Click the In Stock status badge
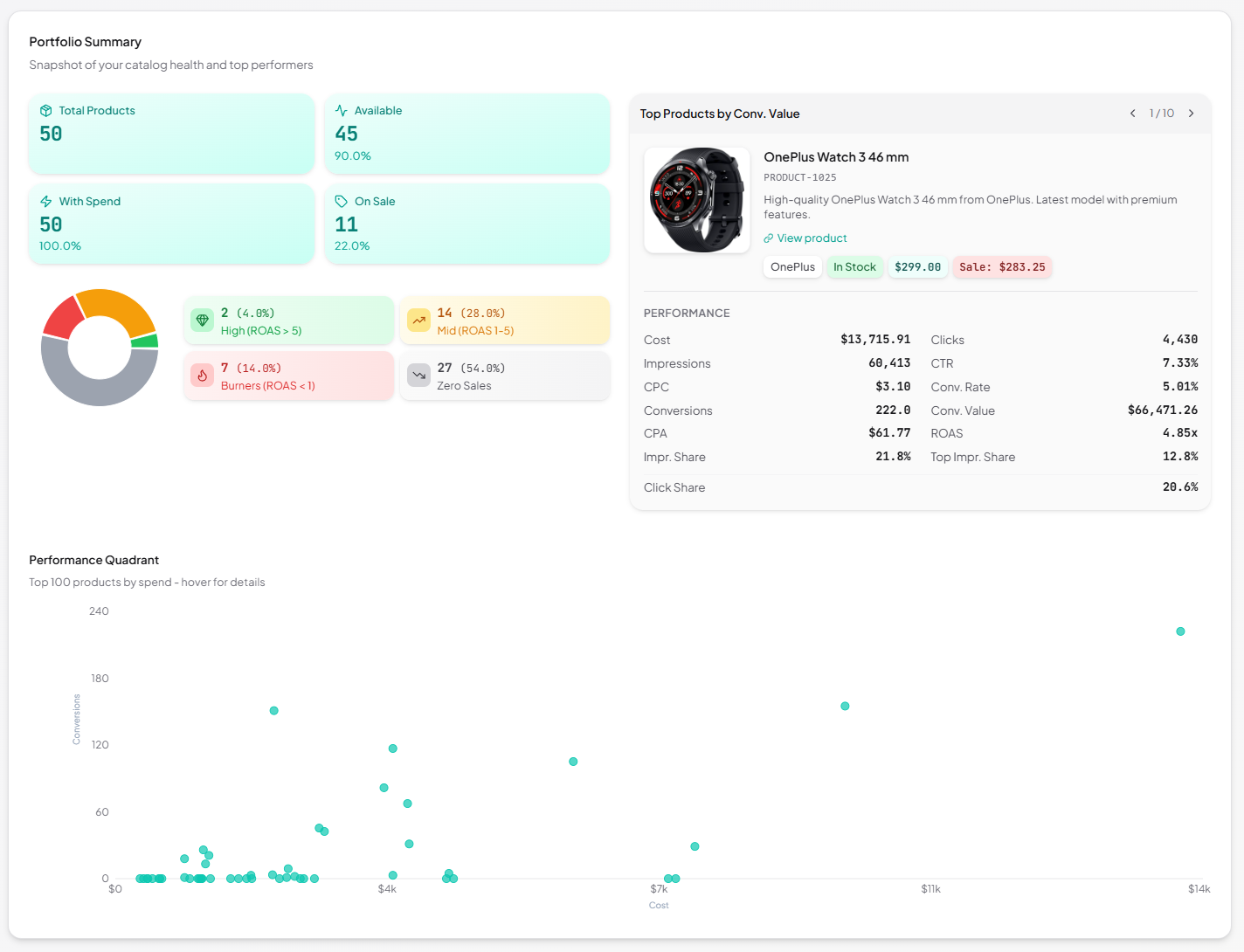 (854, 266)
